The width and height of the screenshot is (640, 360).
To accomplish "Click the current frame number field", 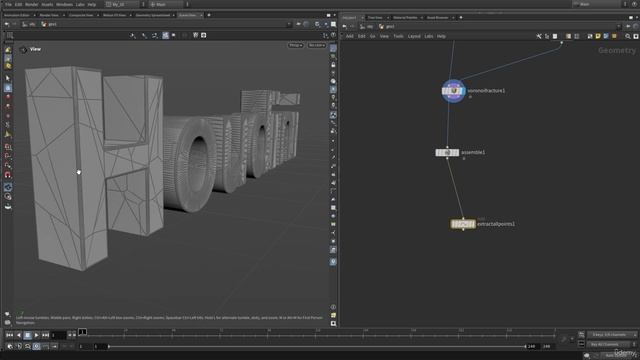I will [58, 335].
